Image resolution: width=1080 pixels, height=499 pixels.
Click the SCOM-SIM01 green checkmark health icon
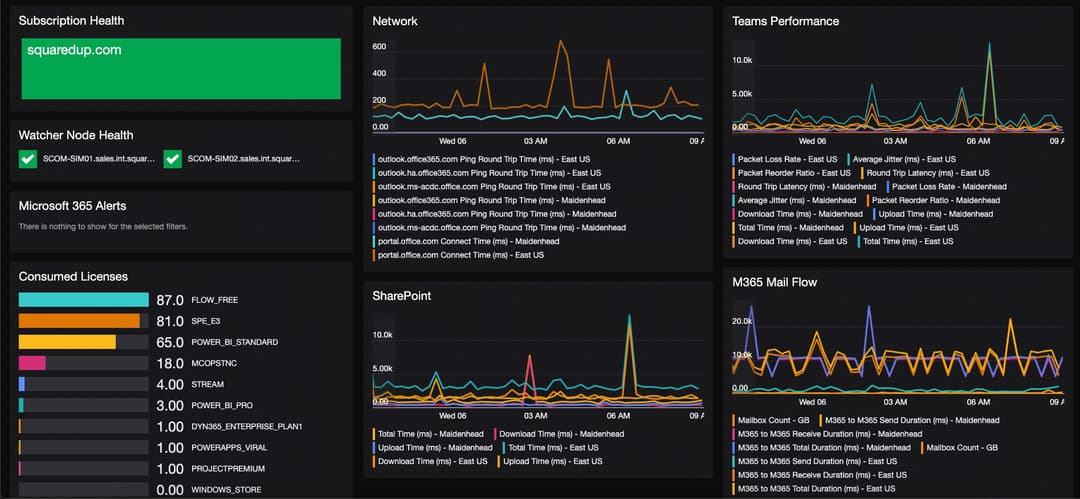pos(28,159)
